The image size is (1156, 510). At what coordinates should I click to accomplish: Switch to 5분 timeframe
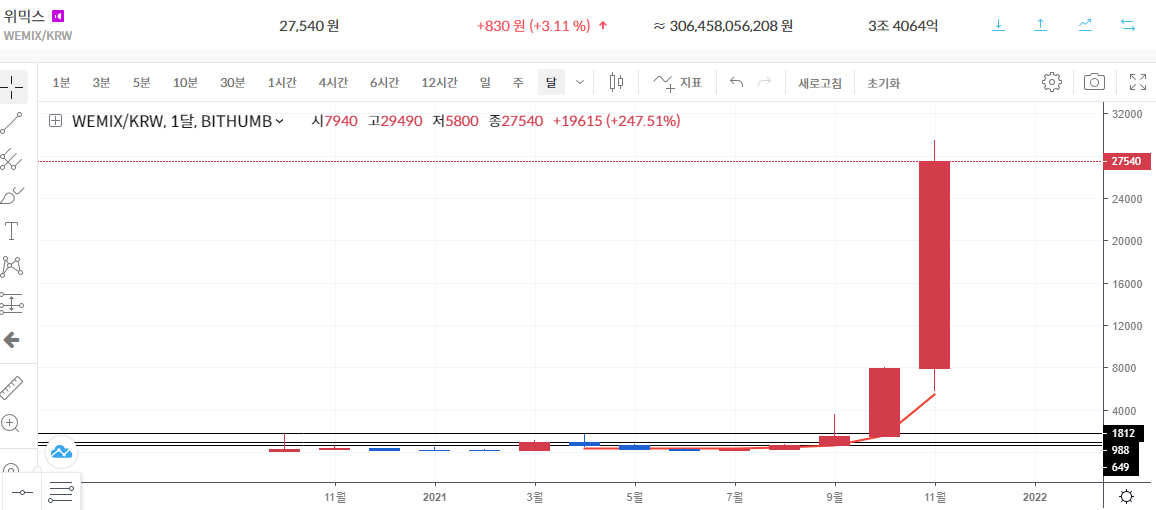[x=142, y=83]
